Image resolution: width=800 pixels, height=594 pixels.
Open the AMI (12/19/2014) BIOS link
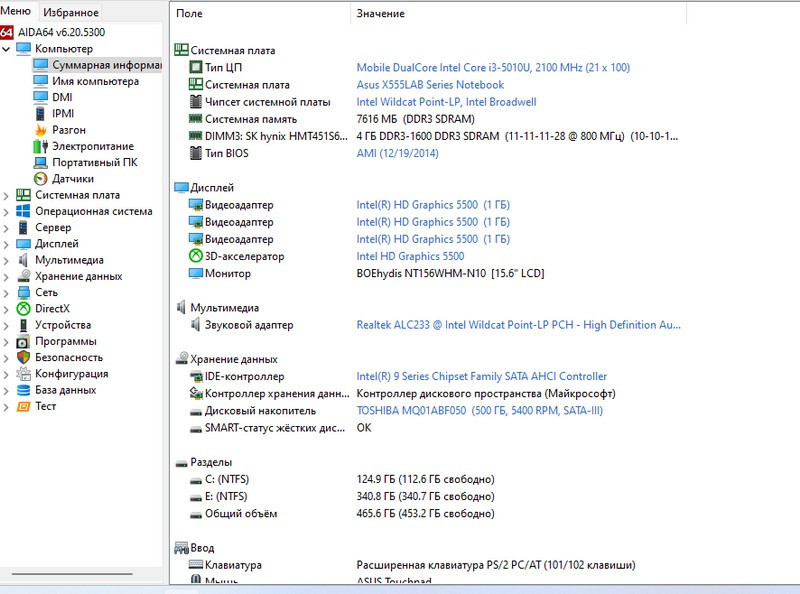click(397, 153)
